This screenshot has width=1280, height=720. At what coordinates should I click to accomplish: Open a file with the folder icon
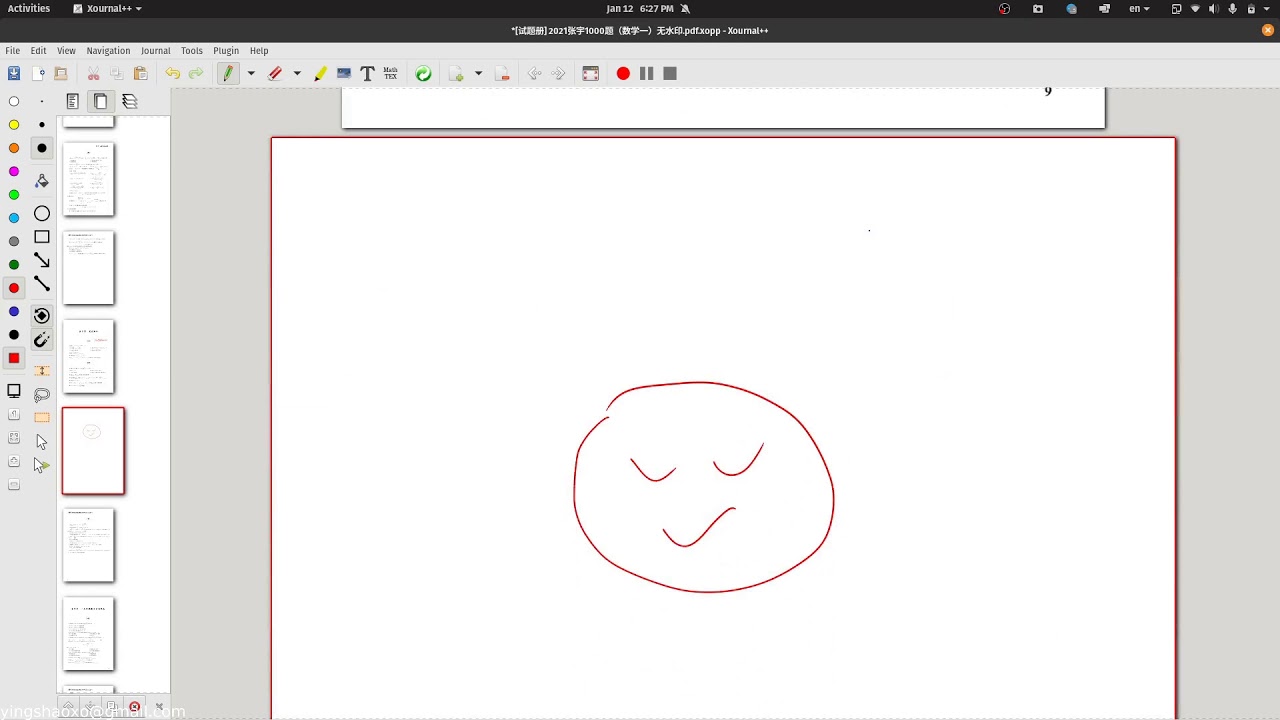[x=61, y=73]
